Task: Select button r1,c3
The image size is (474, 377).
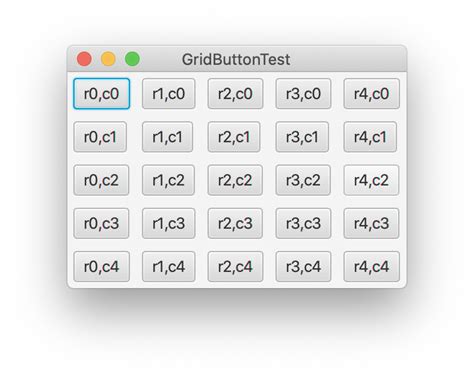Action: (x=168, y=223)
